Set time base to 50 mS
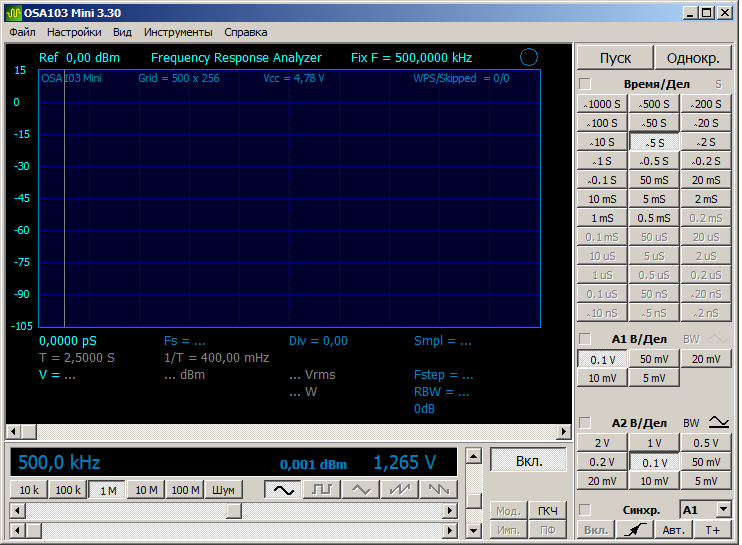Screen dimensions: 742x545 pos(654,180)
